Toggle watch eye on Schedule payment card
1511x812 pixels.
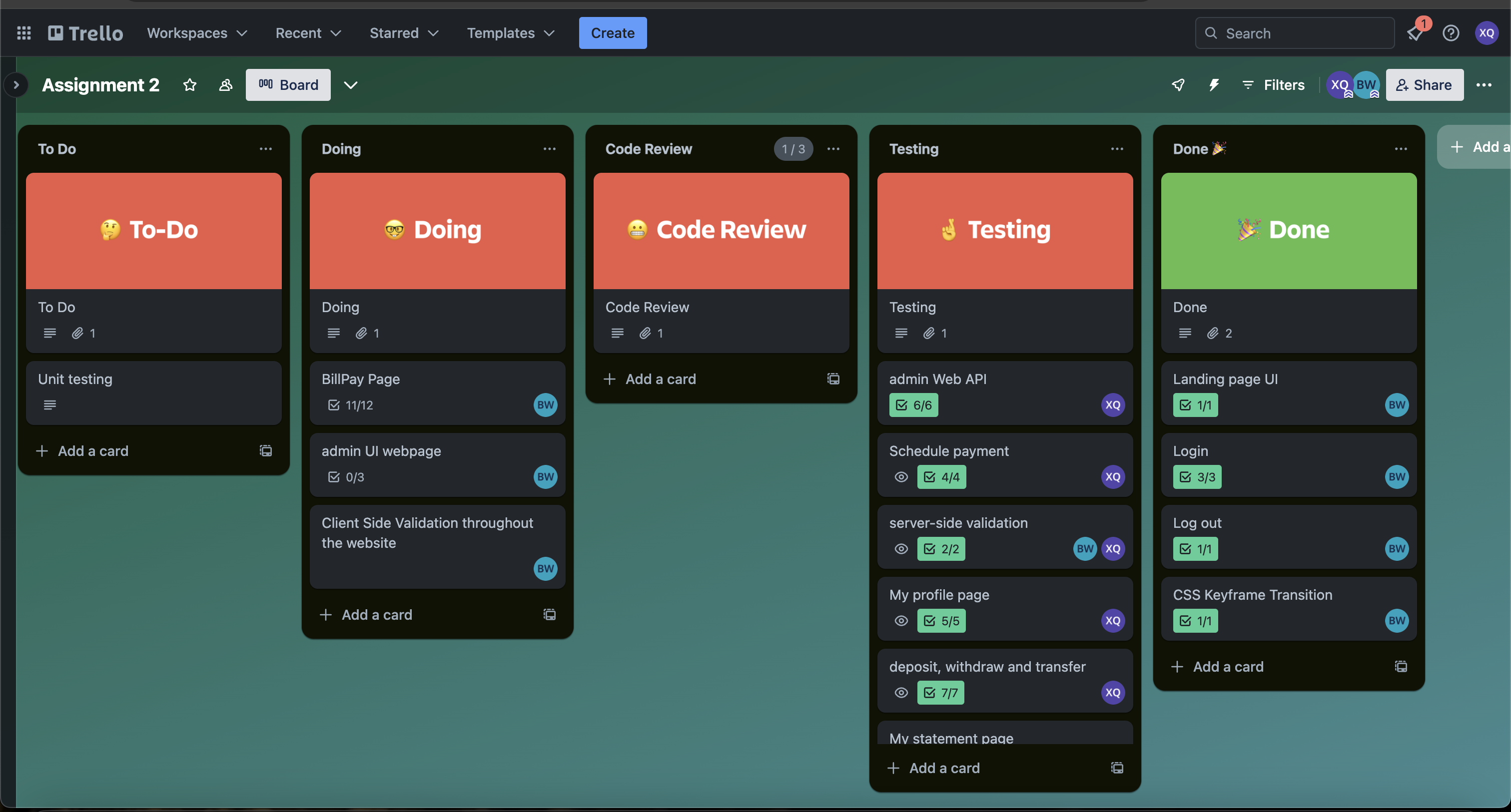point(901,476)
